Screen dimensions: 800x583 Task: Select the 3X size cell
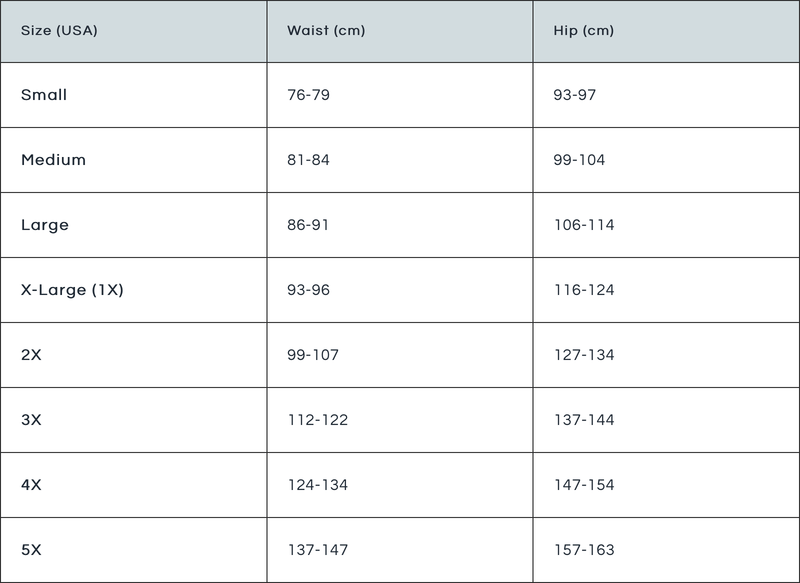pos(31,420)
